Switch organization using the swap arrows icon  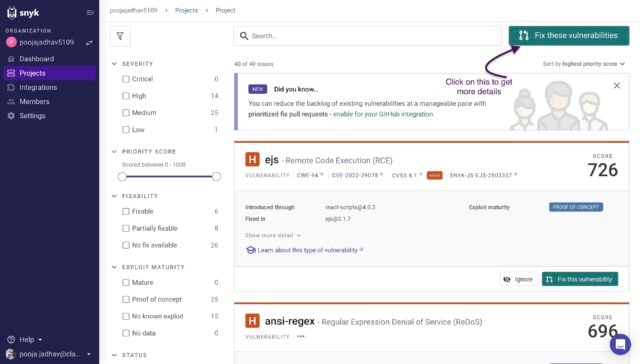tap(89, 42)
